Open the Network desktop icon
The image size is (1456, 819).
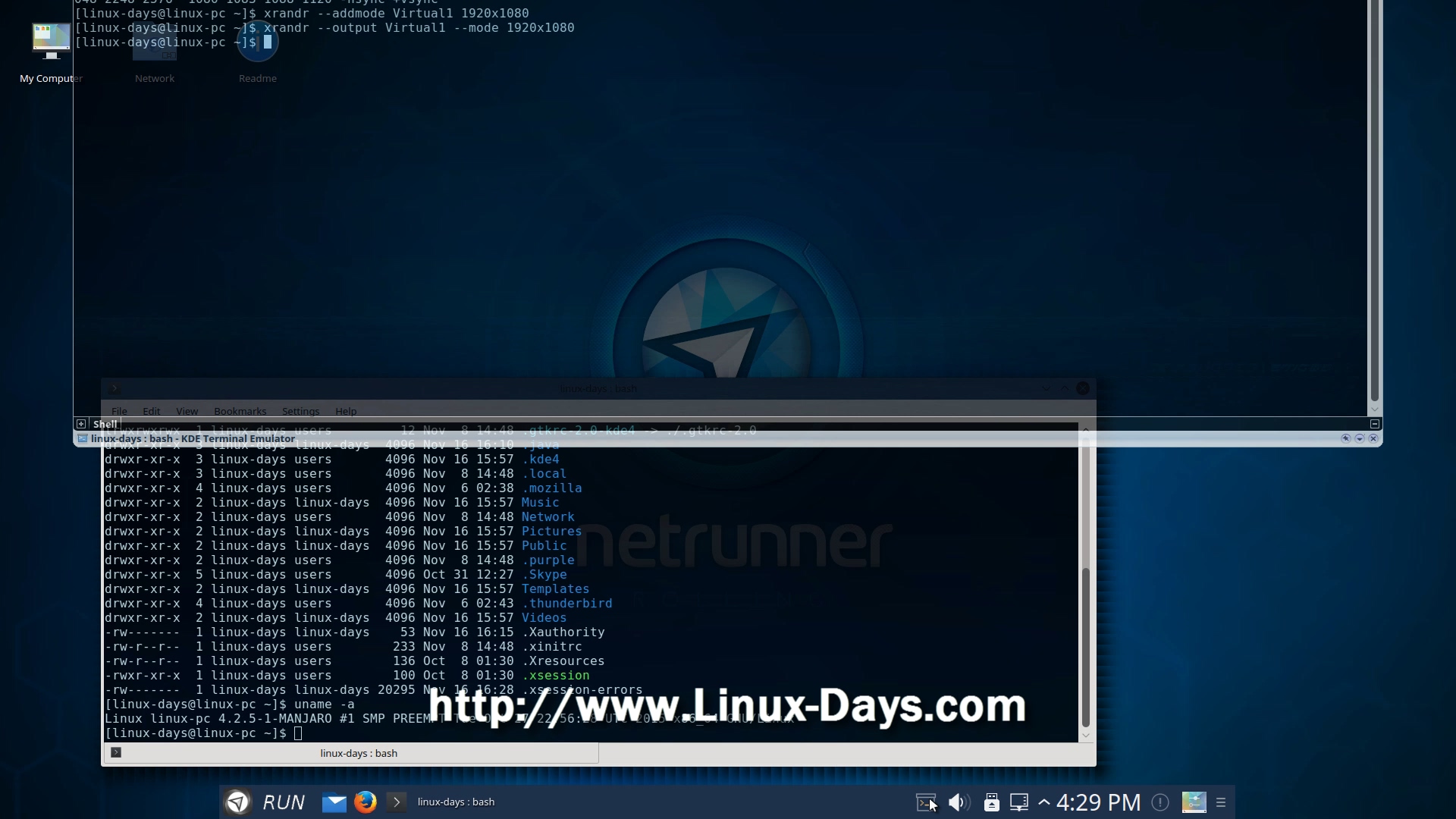155,52
